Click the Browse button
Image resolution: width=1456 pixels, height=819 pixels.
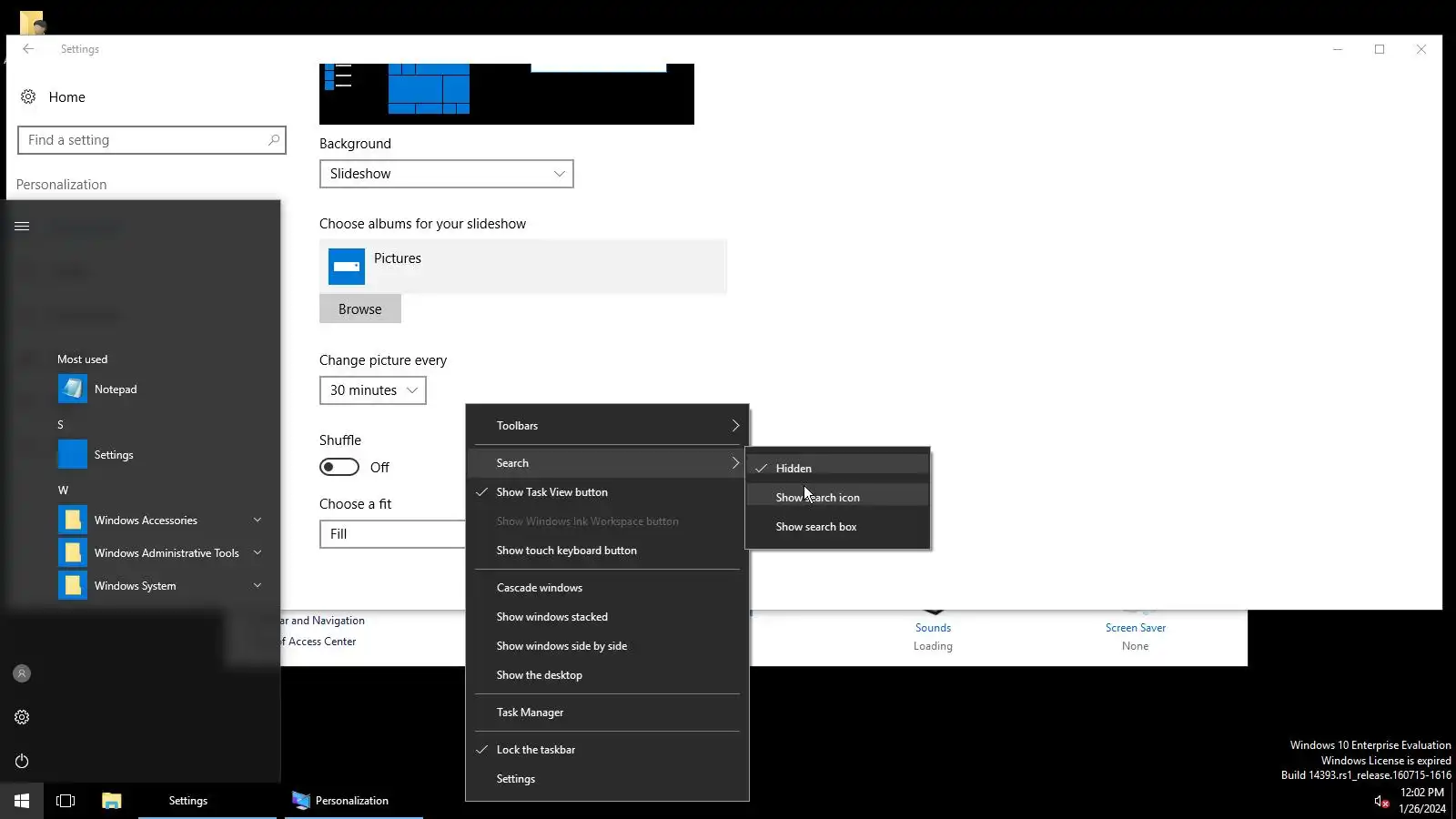pos(360,308)
